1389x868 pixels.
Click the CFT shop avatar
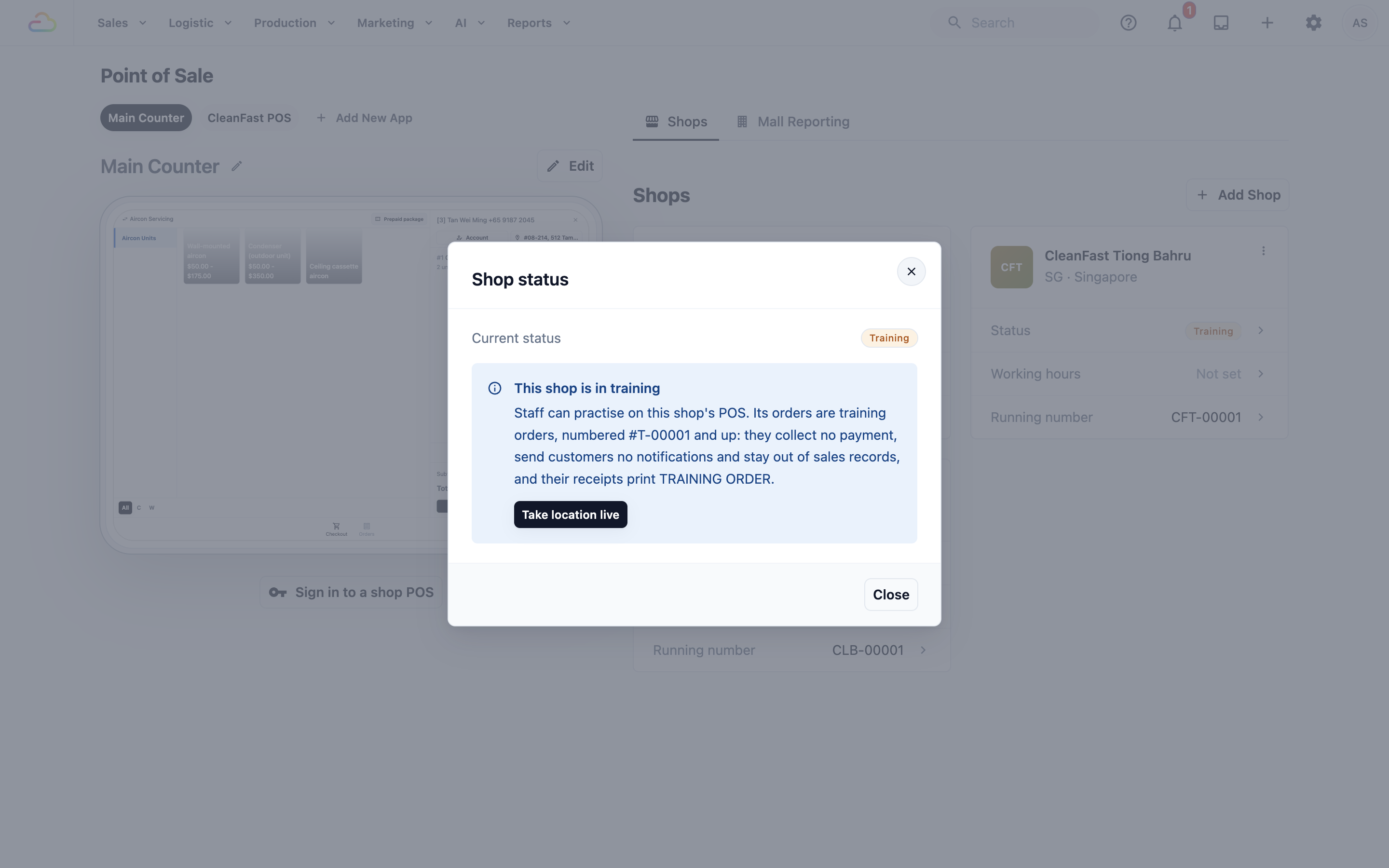[x=1011, y=267]
